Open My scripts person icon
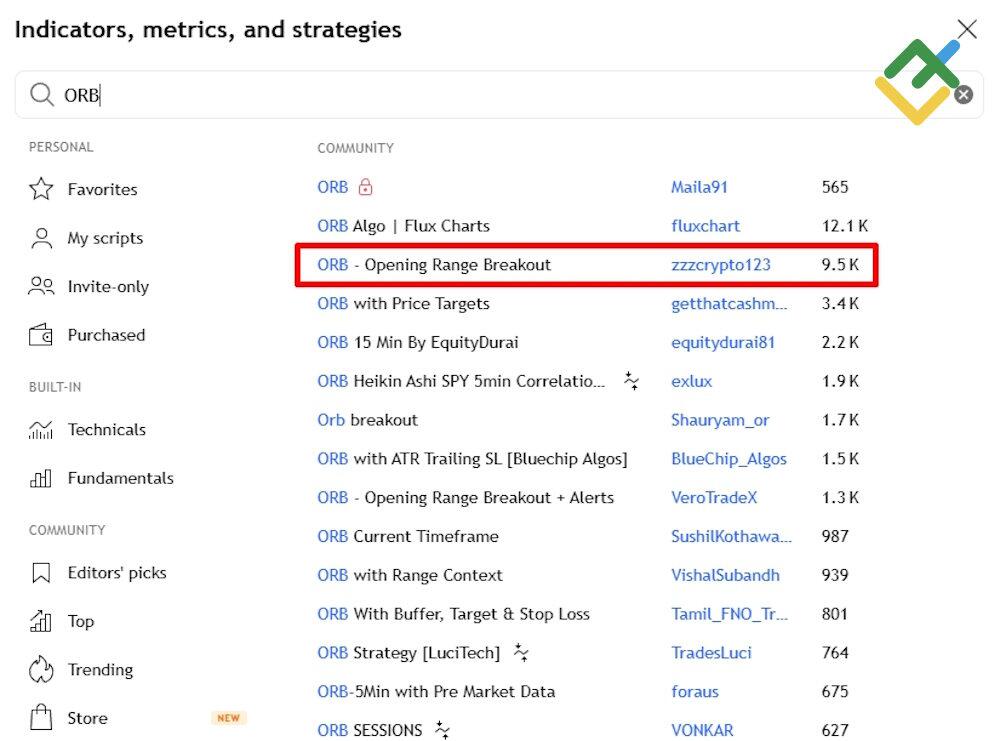 (x=41, y=238)
